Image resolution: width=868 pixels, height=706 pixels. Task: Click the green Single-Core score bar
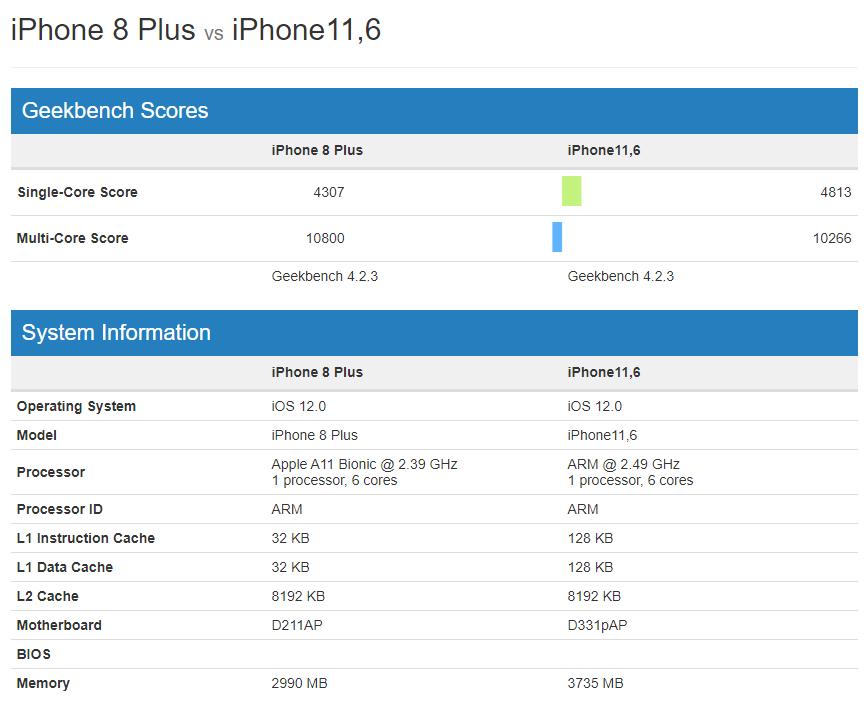(571, 191)
